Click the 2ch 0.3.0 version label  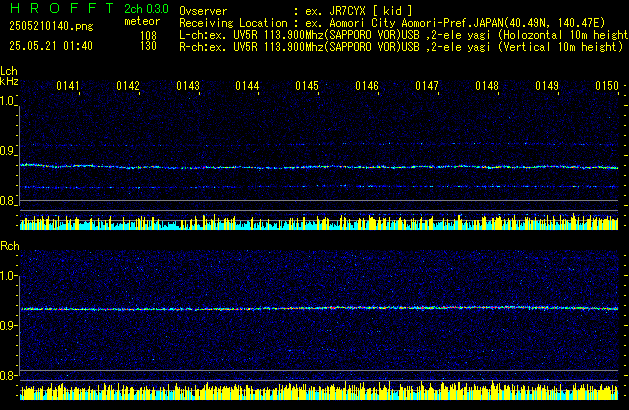click(x=146, y=8)
